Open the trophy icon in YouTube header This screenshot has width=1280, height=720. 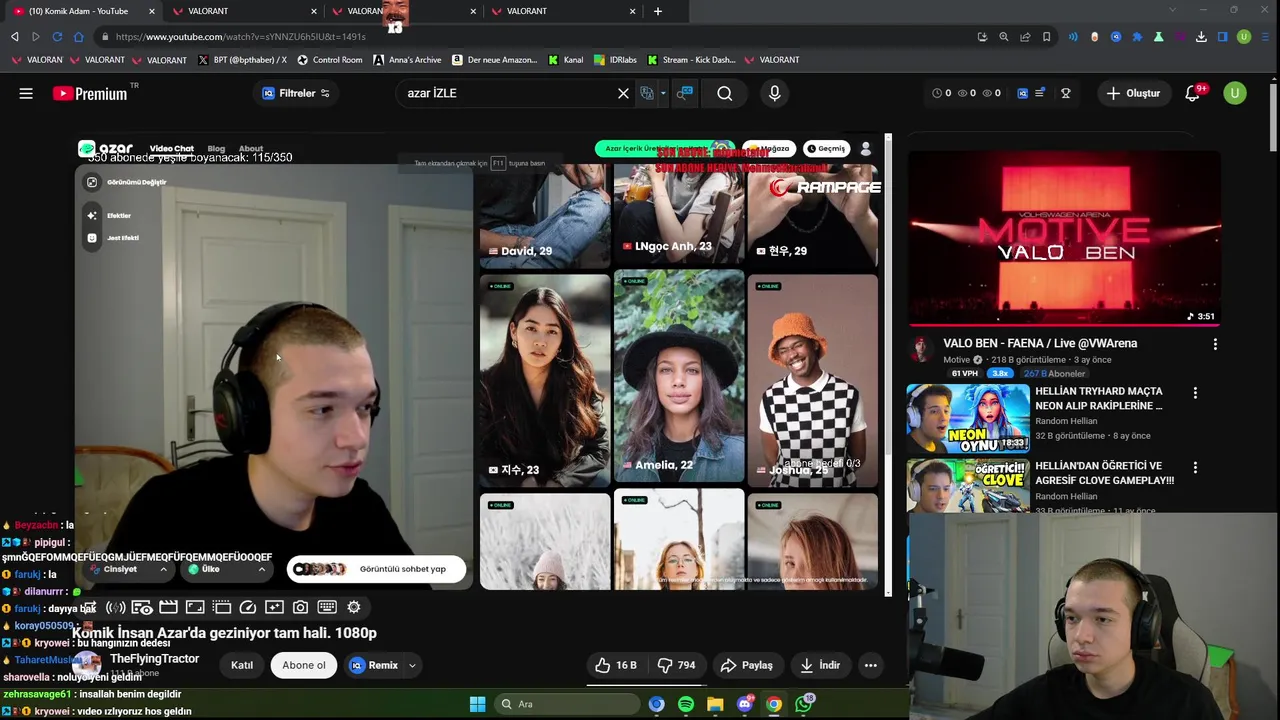[x=1066, y=93]
